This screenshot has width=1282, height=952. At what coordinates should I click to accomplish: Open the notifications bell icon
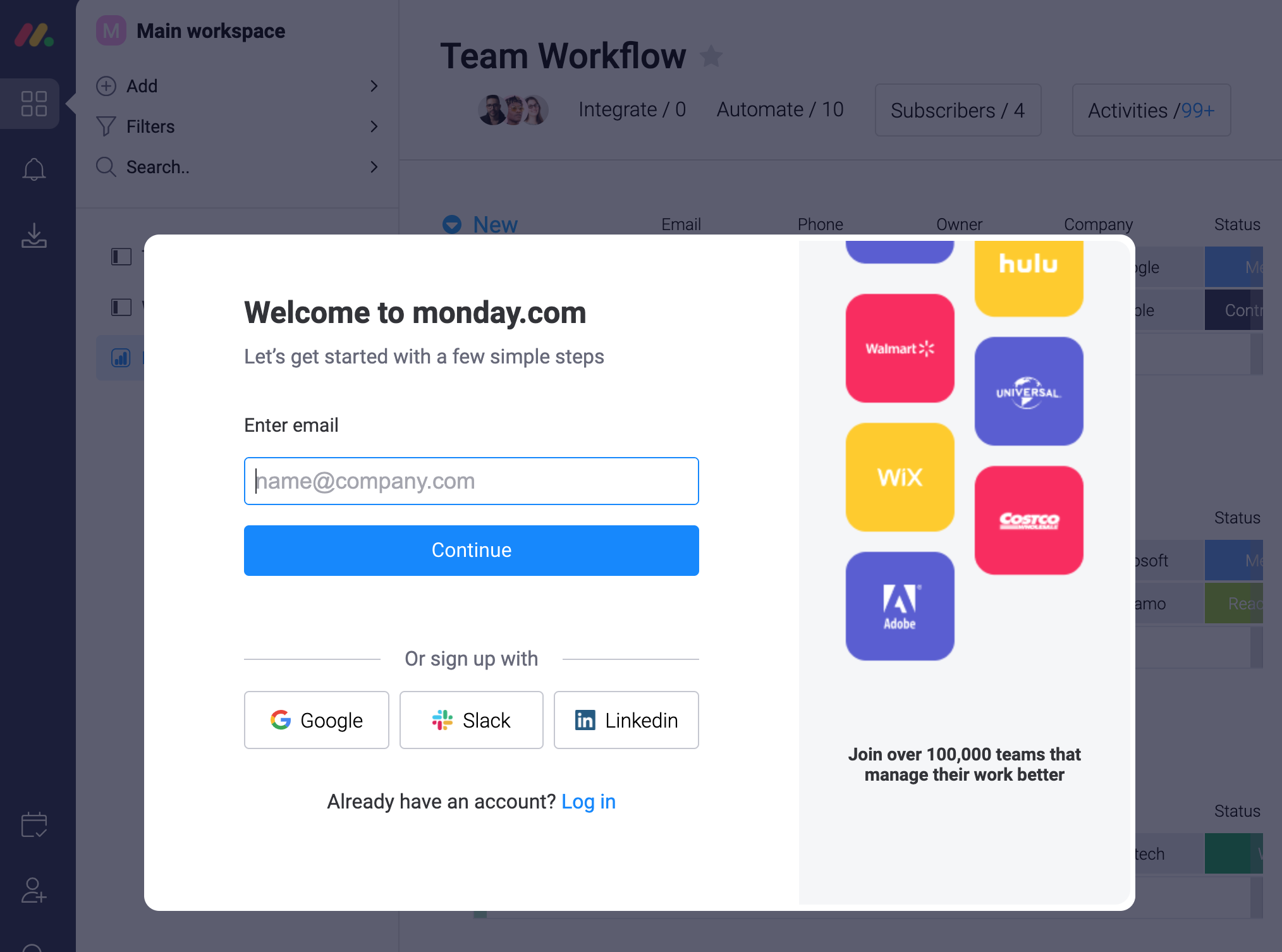pyautogui.click(x=34, y=169)
